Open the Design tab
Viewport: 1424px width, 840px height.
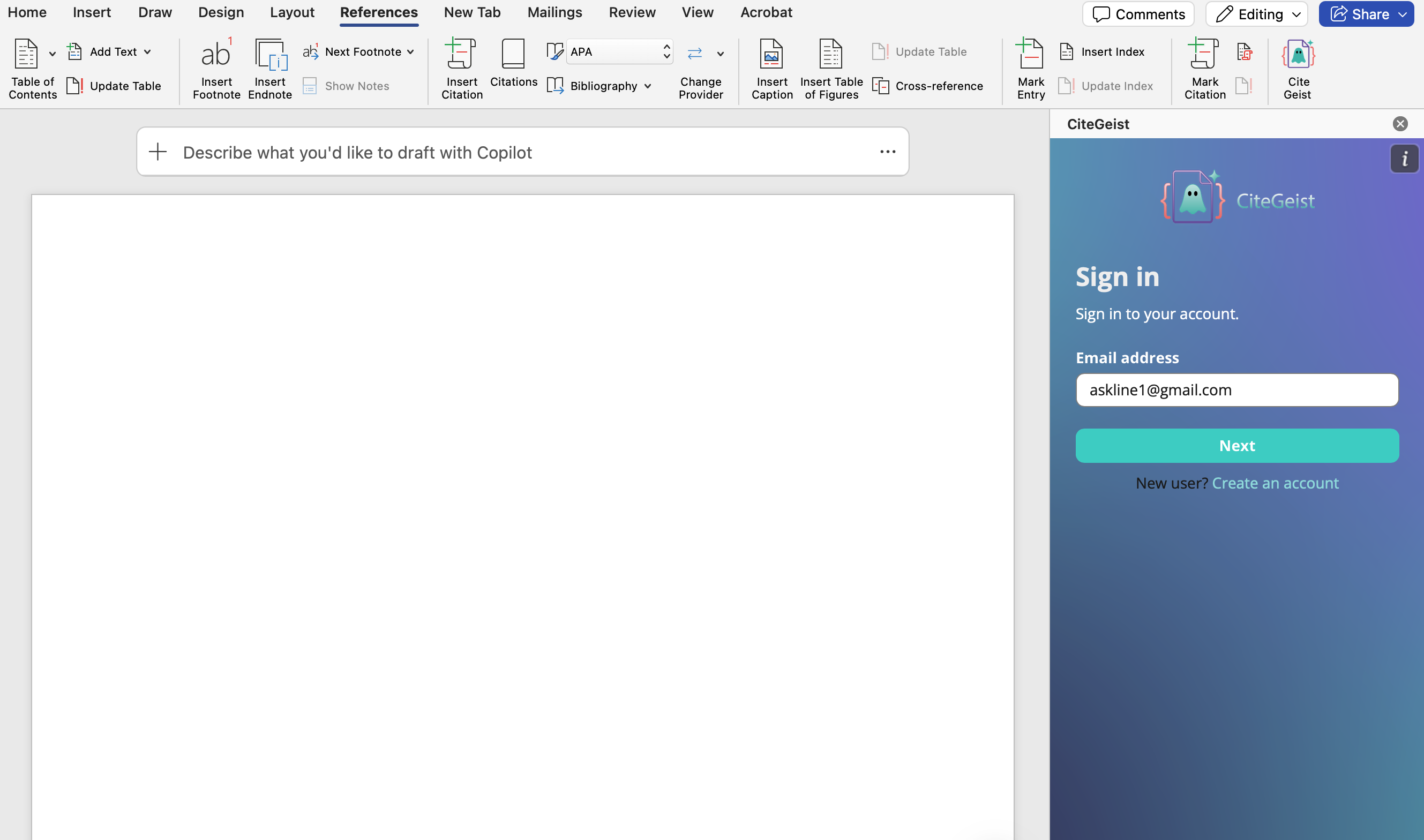point(221,12)
